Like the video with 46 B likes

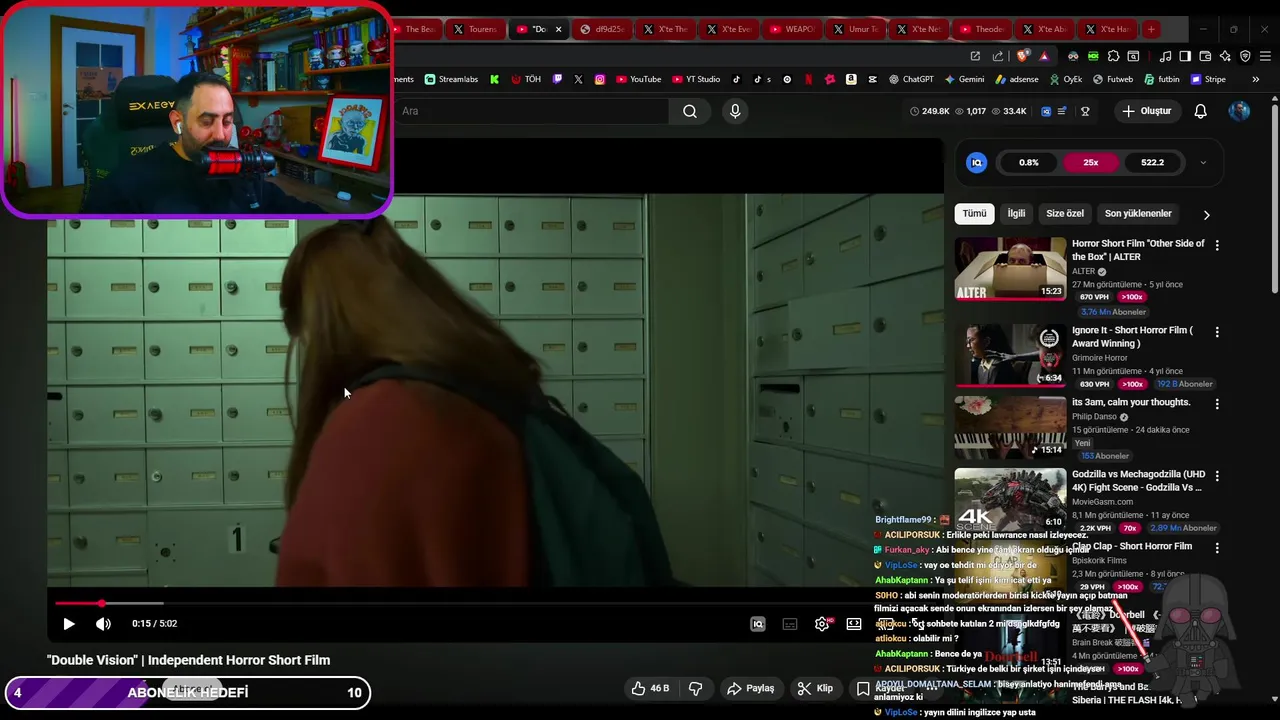[x=650, y=688]
